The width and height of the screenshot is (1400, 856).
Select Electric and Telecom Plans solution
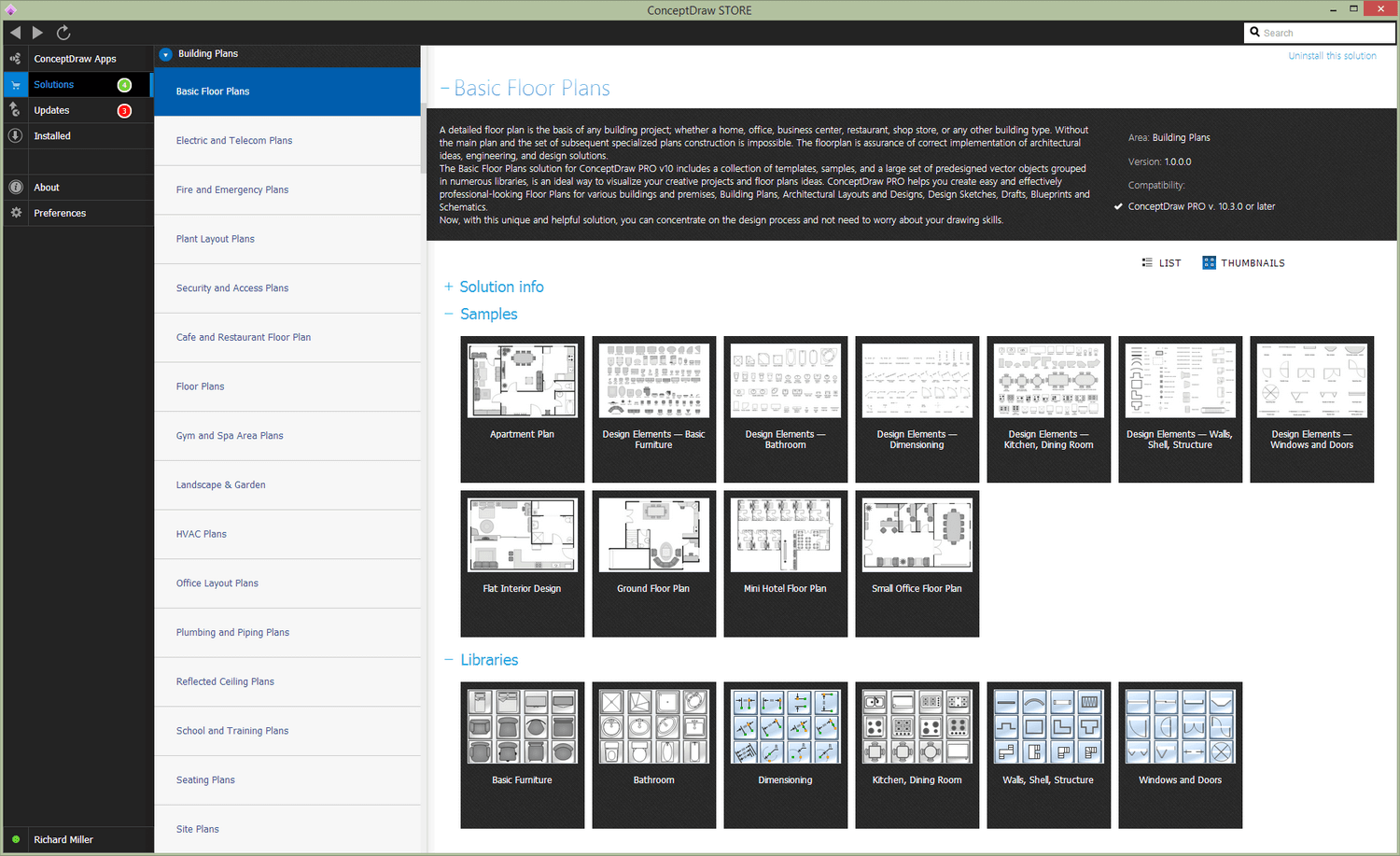tap(287, 141)
